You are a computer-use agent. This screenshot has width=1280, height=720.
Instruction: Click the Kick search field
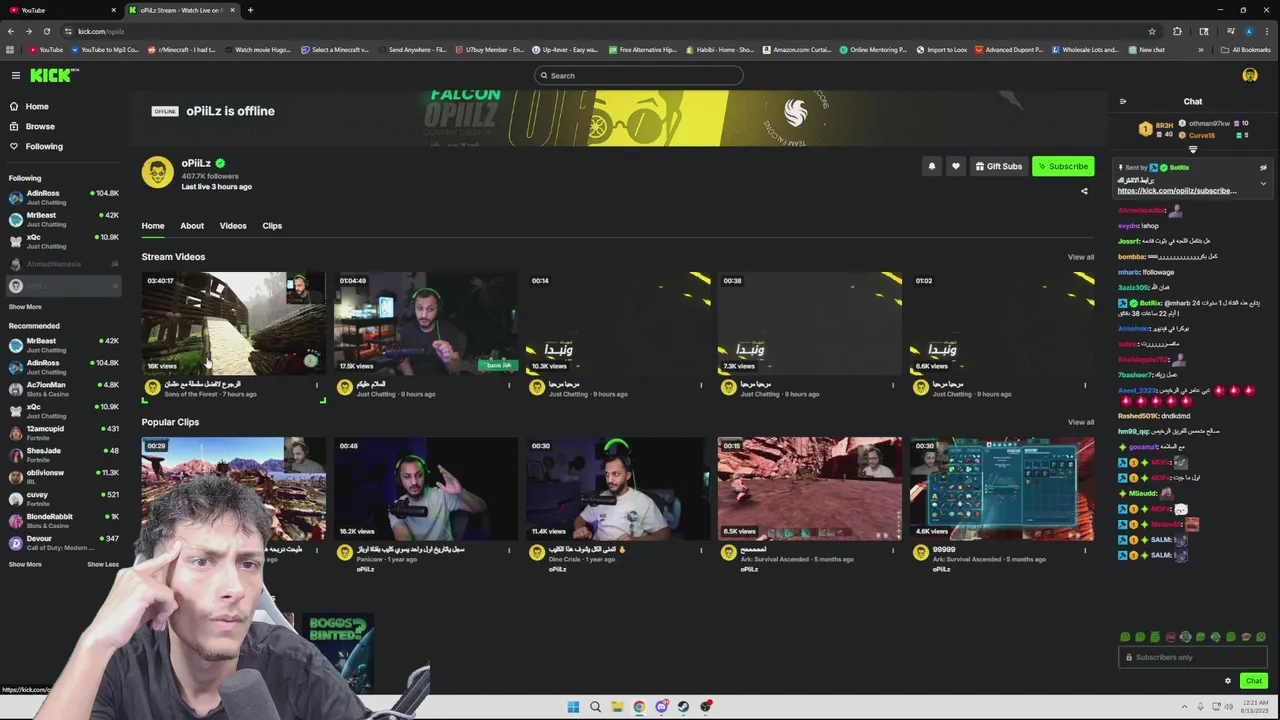click(639, 75)
